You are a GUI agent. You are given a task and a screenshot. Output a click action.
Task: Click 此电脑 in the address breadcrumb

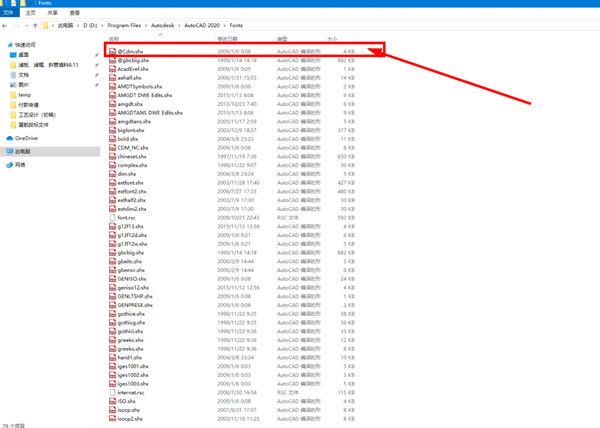click(x=65, y=25)
